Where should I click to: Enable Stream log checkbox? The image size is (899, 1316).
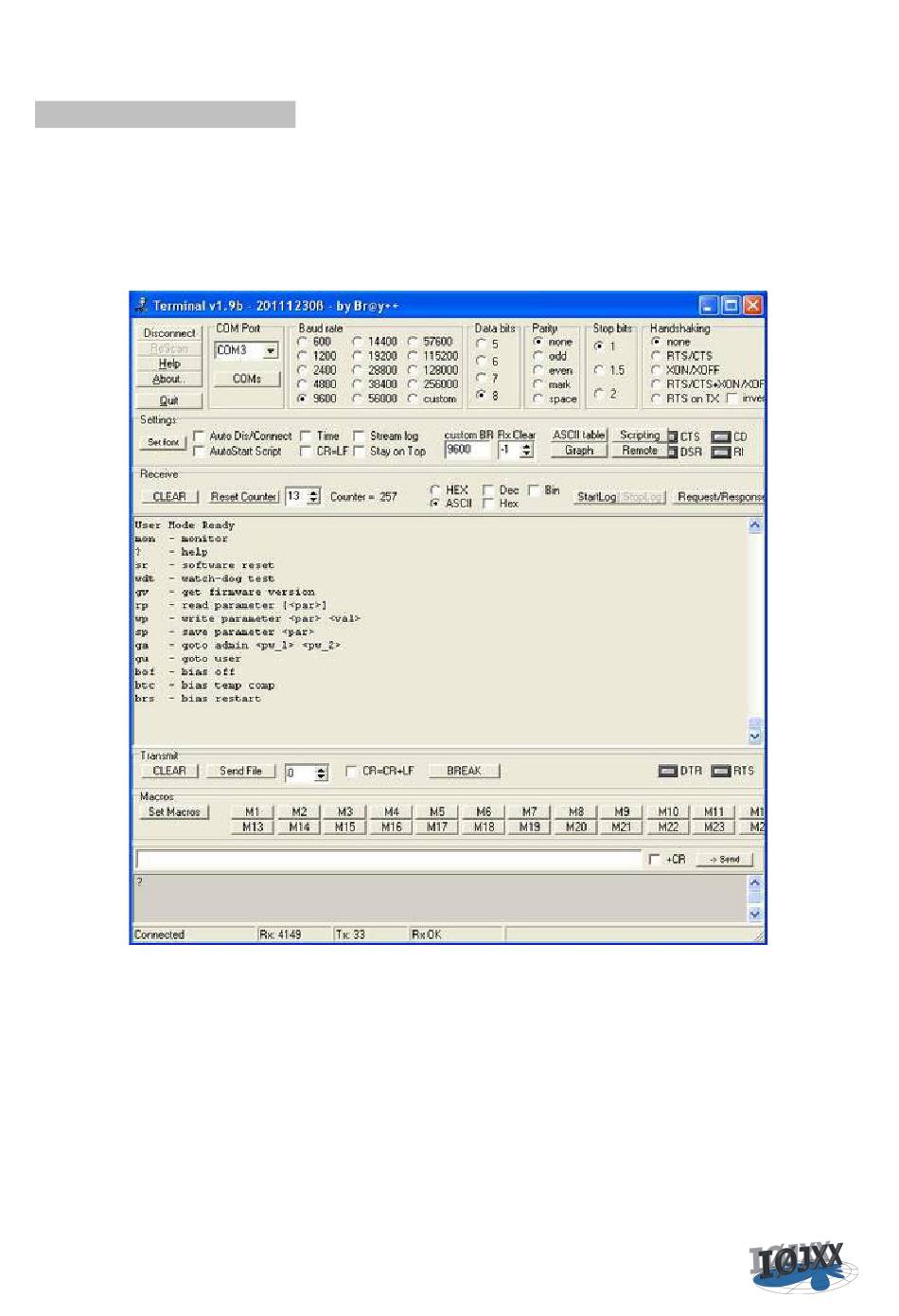pos(359,436)
